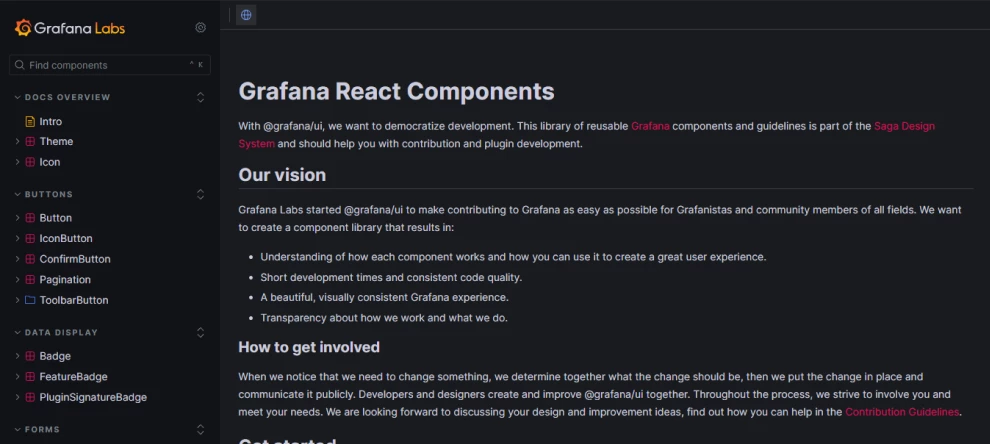The height and width of the screenshot is (444, 990).
Task: Expand all under DOCS OVERVIEW arrows
Action: point(201,97)
